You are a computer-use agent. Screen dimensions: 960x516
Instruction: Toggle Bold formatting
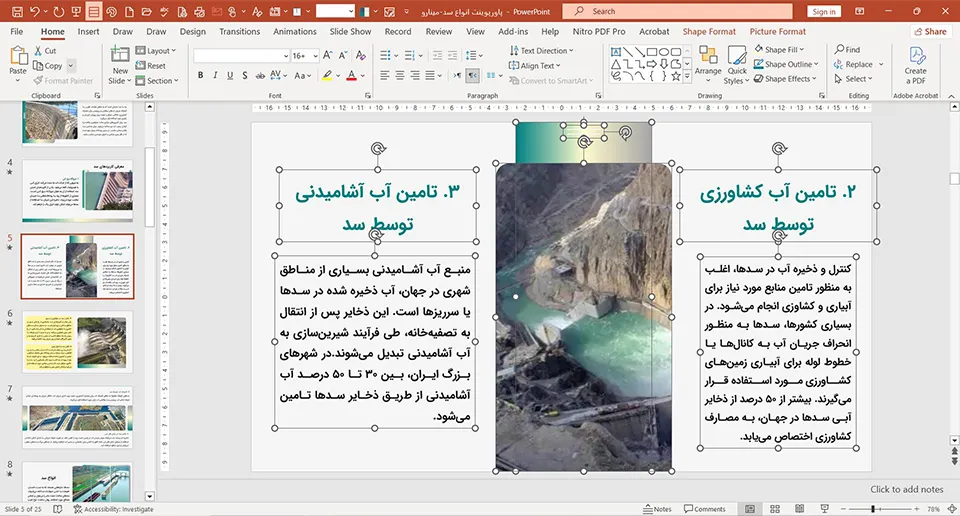(x=200, y=75)
